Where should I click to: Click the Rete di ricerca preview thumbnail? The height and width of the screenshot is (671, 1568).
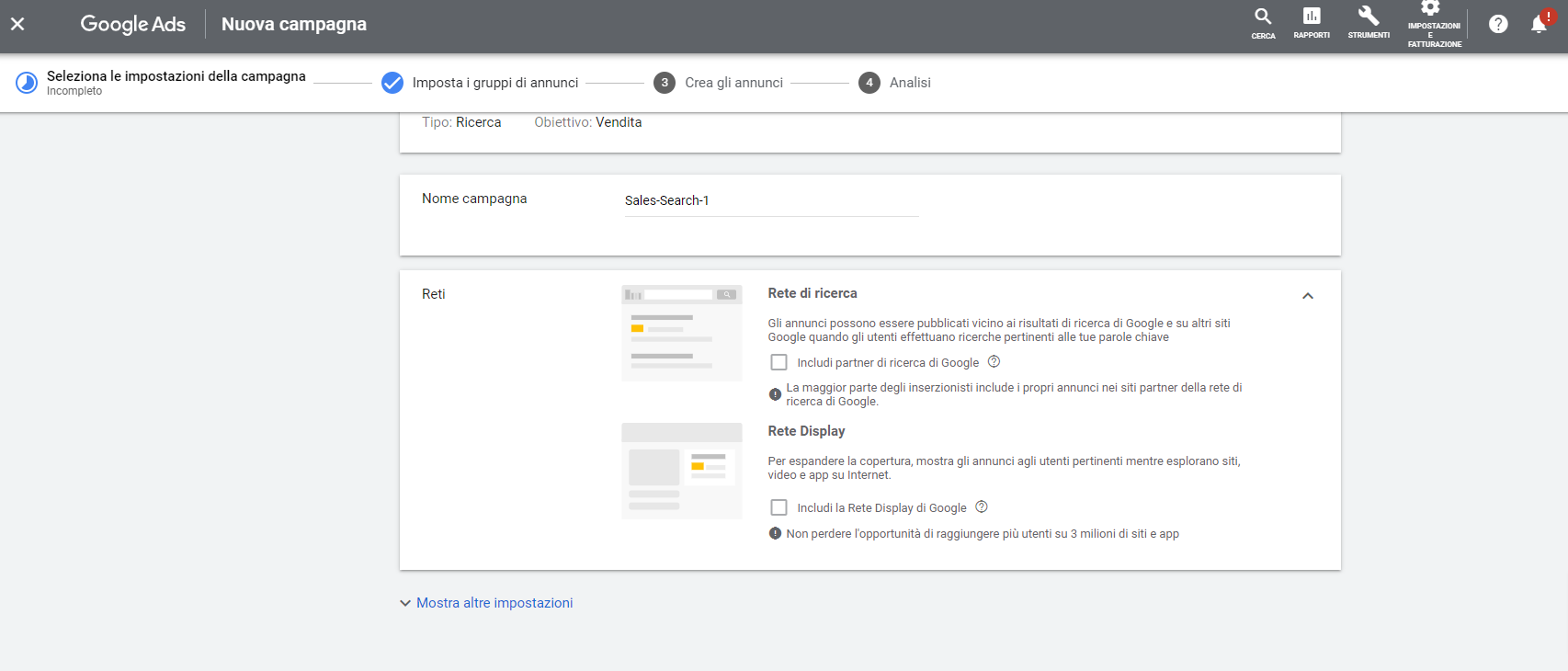click(682, 333)
